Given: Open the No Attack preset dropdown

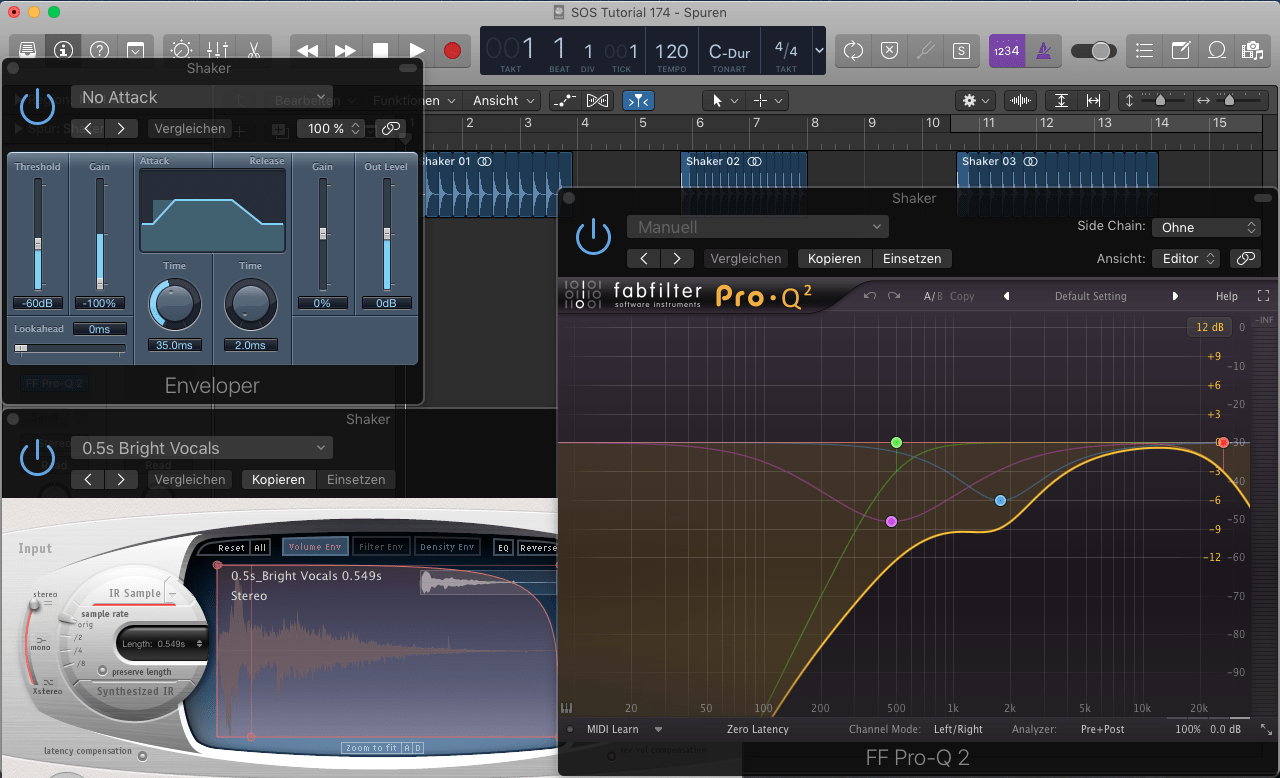Looking at the screenshot, I should [x=201, y=97].
